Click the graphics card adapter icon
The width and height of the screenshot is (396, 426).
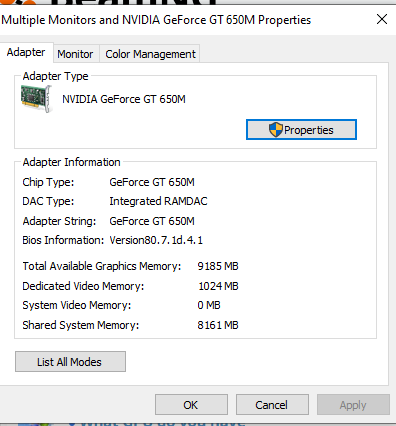pyautogui.click(x=36, y=99)
